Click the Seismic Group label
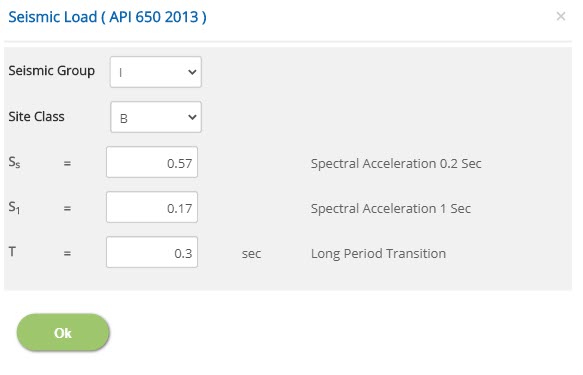 pos(52,71)
